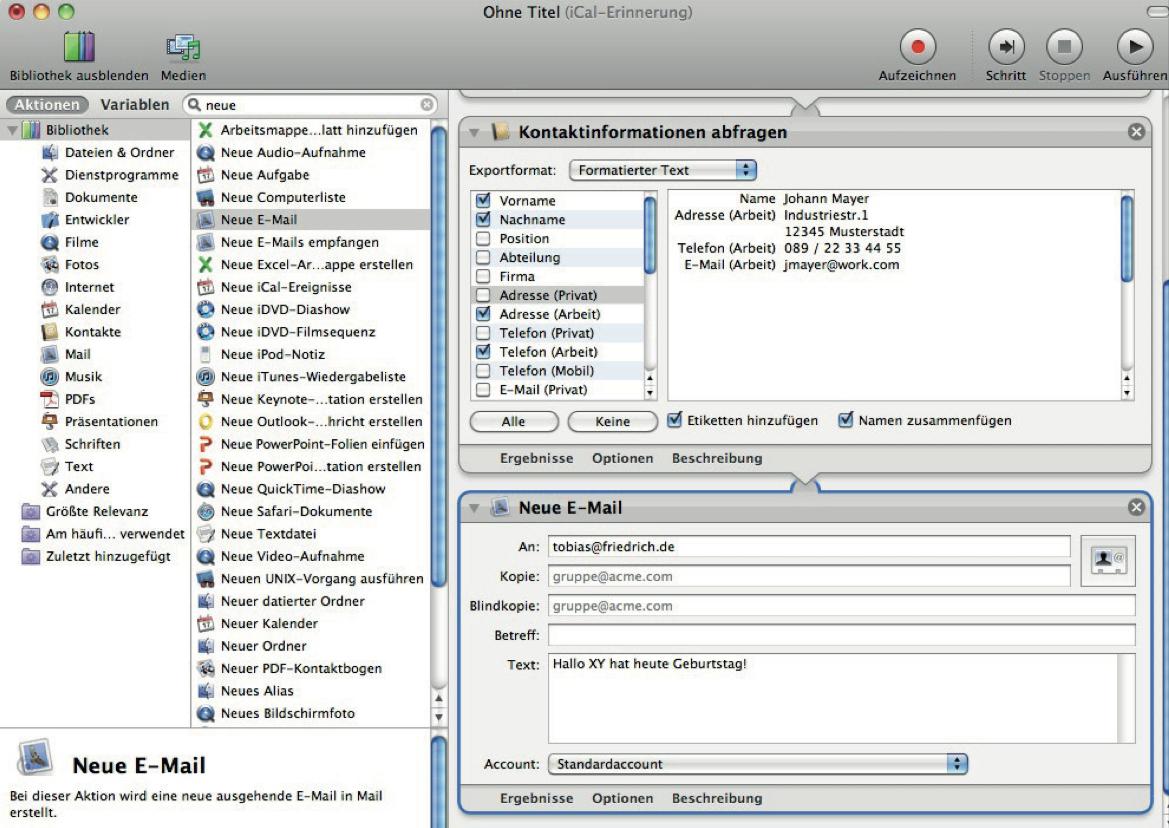
Task: Start recording with the Aufzeichnen button
Action: click(917, 47)
